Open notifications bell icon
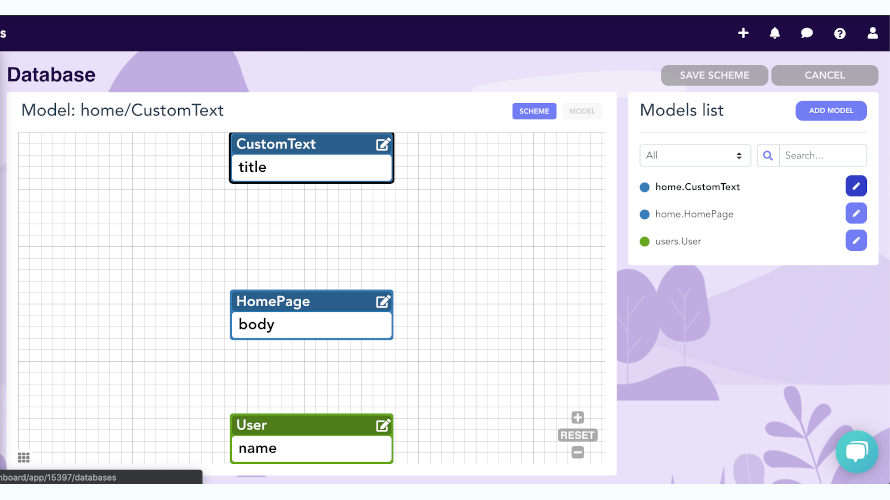The width and height of the screenshot is (890, 500). pyautogui.click(x=775, y=33)
